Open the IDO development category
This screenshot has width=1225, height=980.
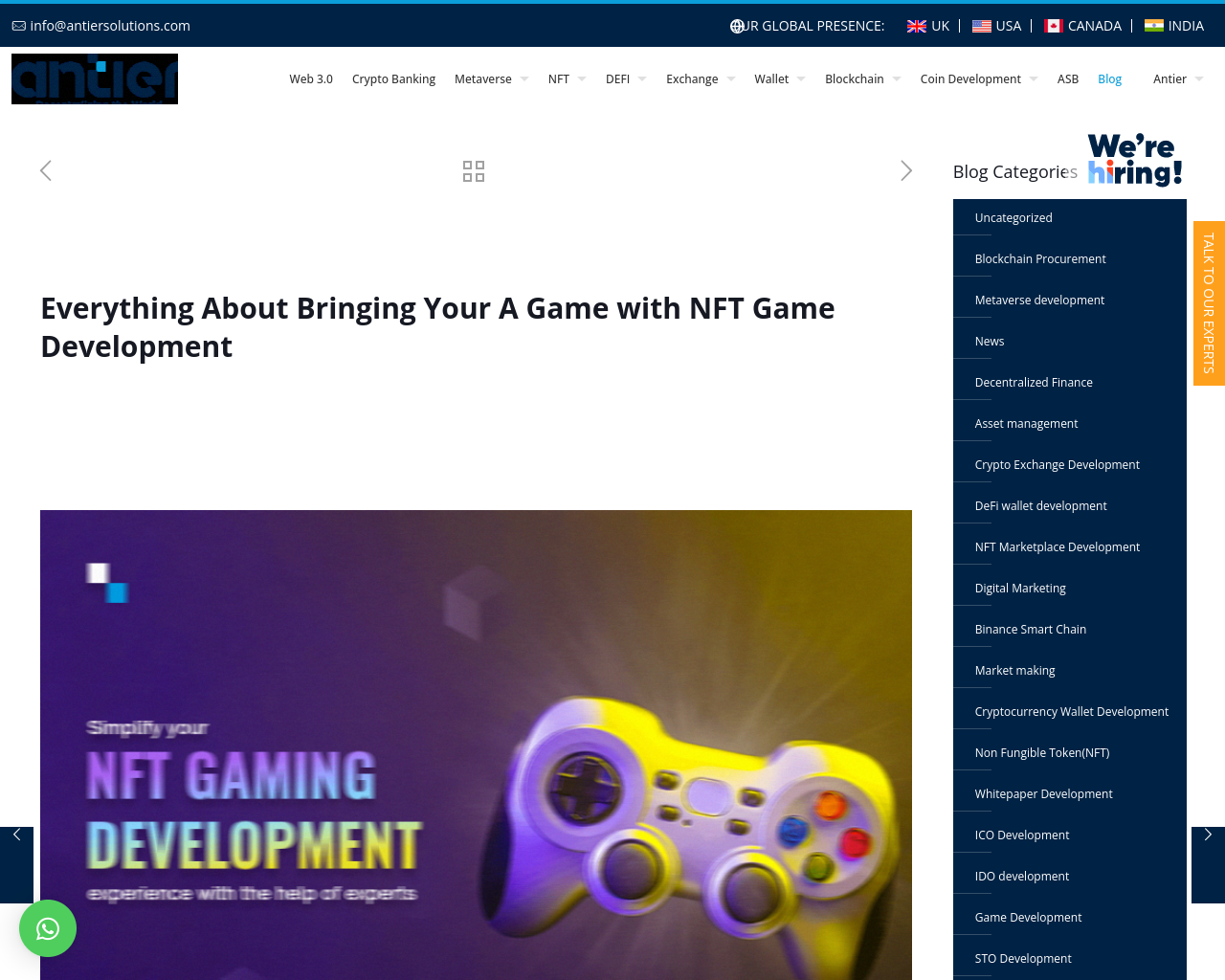click(1022, 877)
